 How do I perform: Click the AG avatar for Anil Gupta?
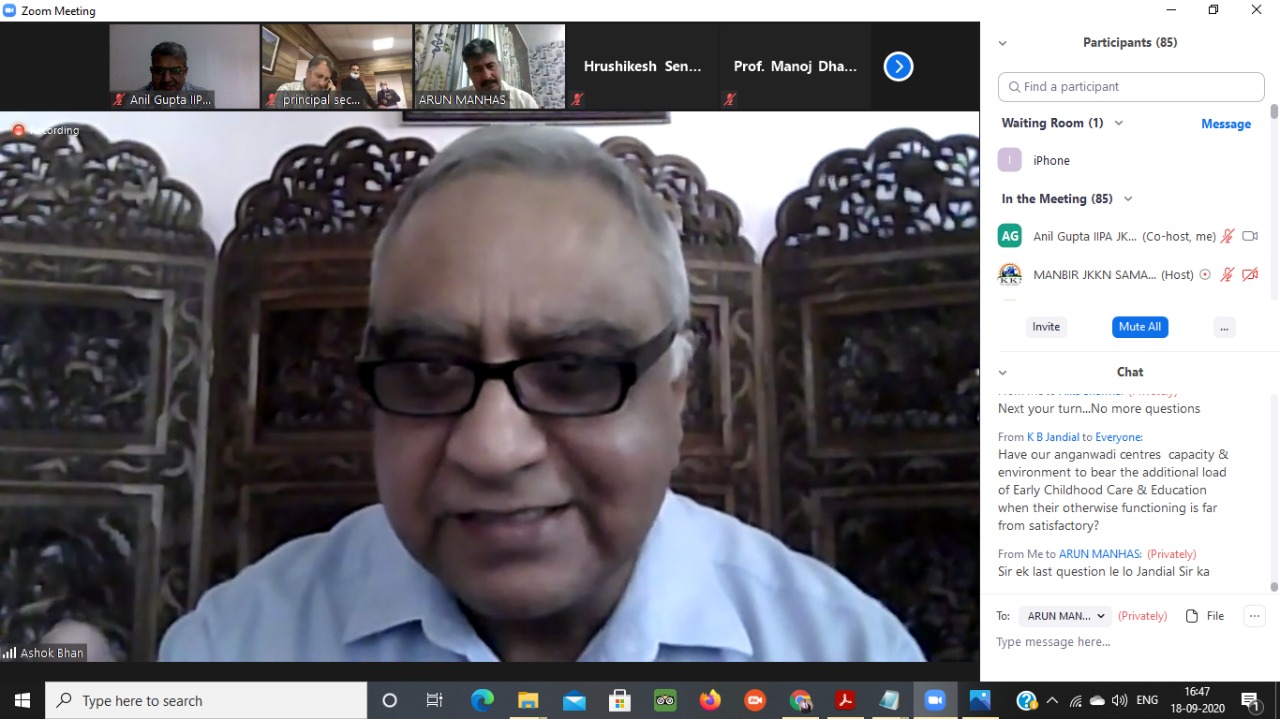[1010, 236]
